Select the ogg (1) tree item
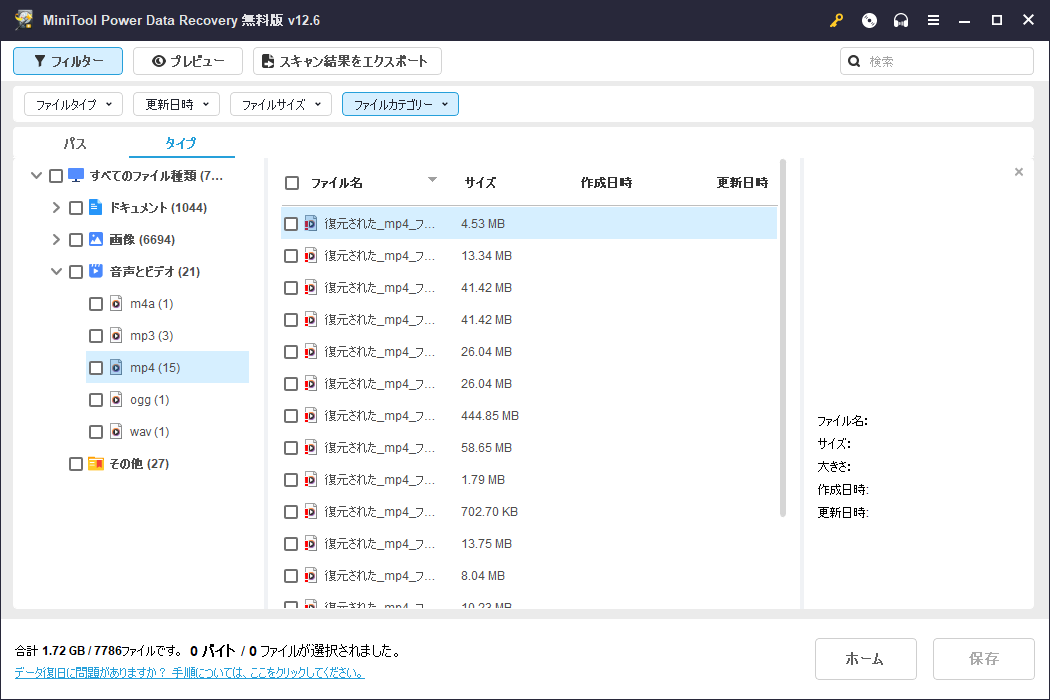Viewport: 1050px width, 700px height. 149,400
